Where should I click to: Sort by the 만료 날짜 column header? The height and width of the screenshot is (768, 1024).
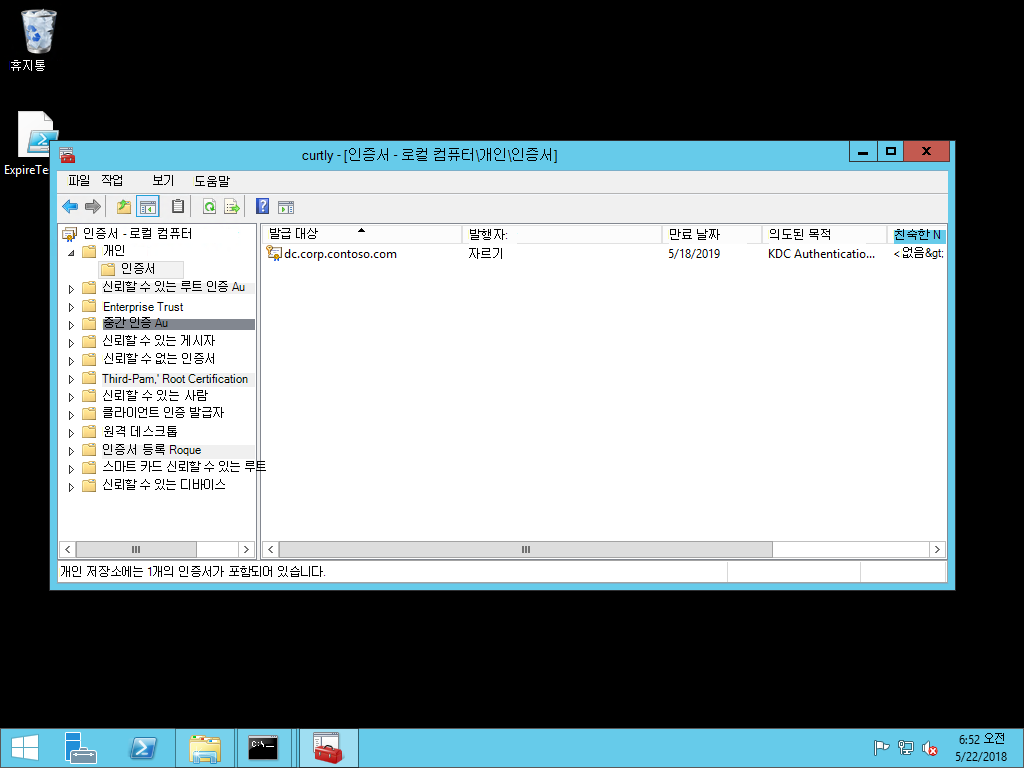[x=712, y=234]
